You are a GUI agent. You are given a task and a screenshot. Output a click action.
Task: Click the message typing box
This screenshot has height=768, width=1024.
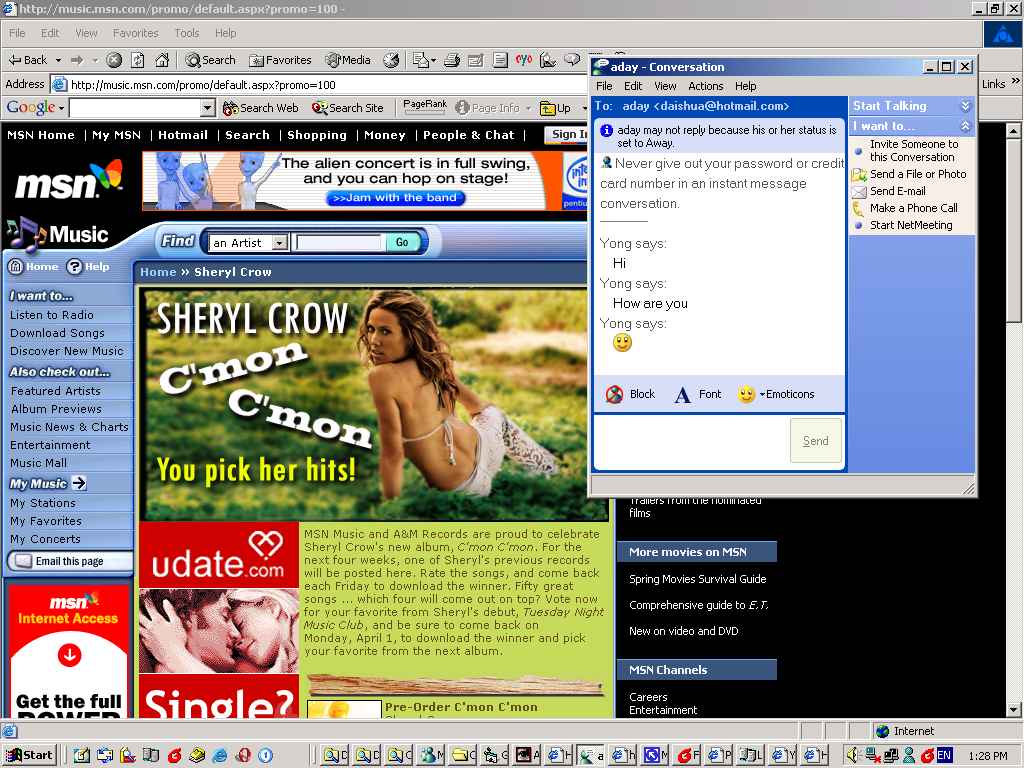[690, 441]
